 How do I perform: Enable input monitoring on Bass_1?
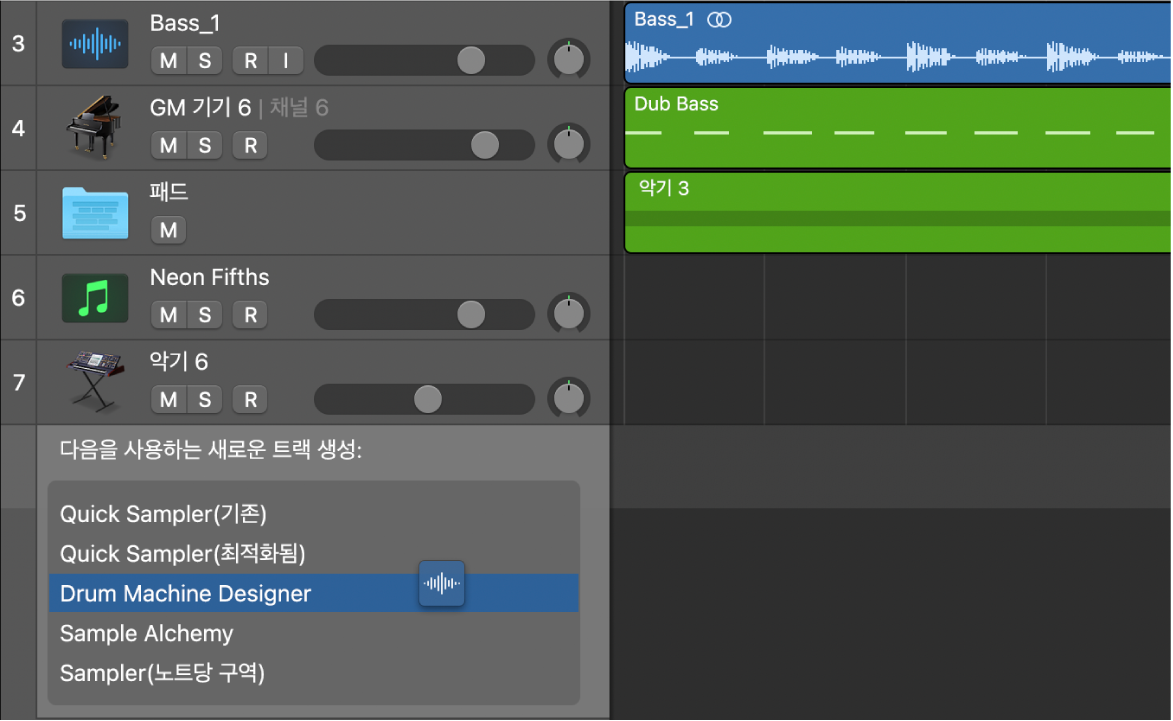pos(287,60)
